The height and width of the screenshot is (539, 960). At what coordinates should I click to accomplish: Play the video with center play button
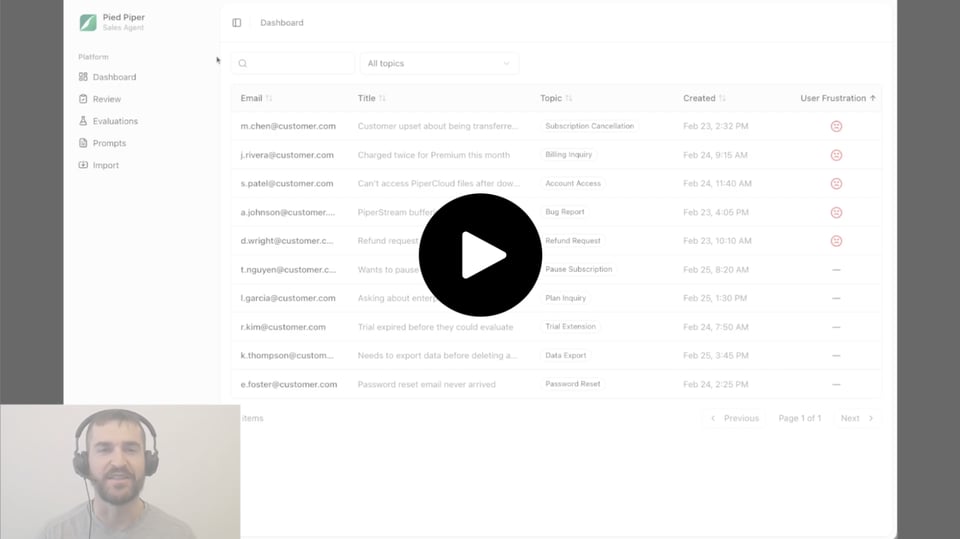pyautogui.click(x=480, y=256)
